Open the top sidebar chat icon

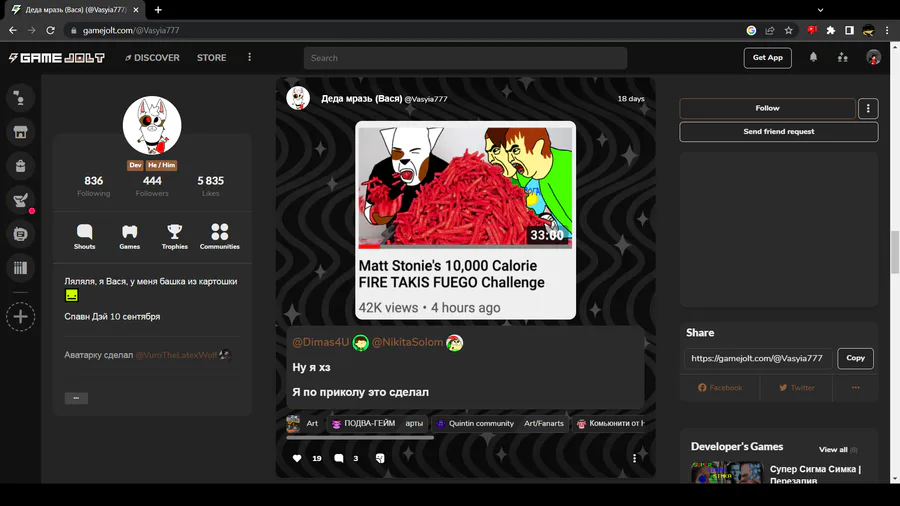click(x=20, y=98)
